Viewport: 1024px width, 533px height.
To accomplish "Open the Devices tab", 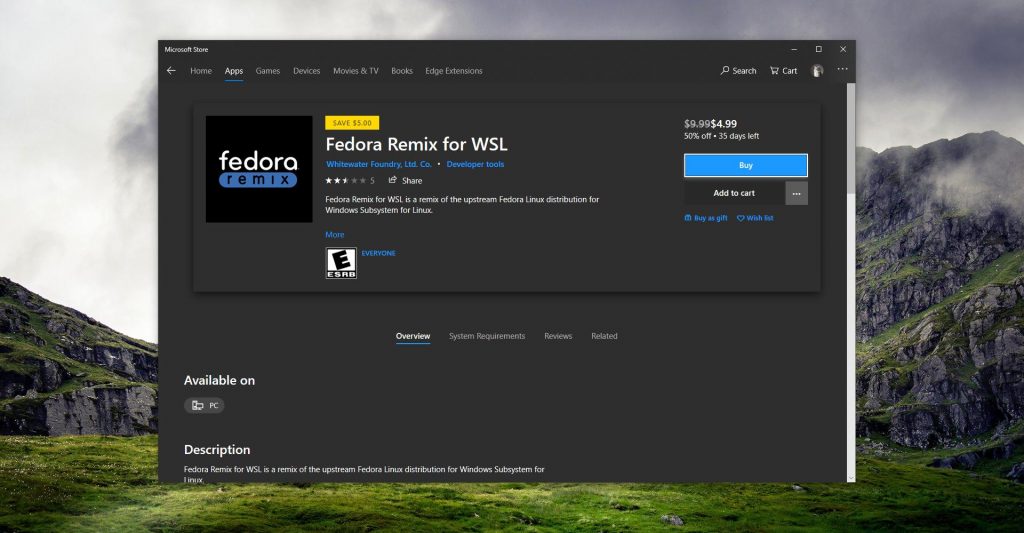I will click(x=307, y=71).
